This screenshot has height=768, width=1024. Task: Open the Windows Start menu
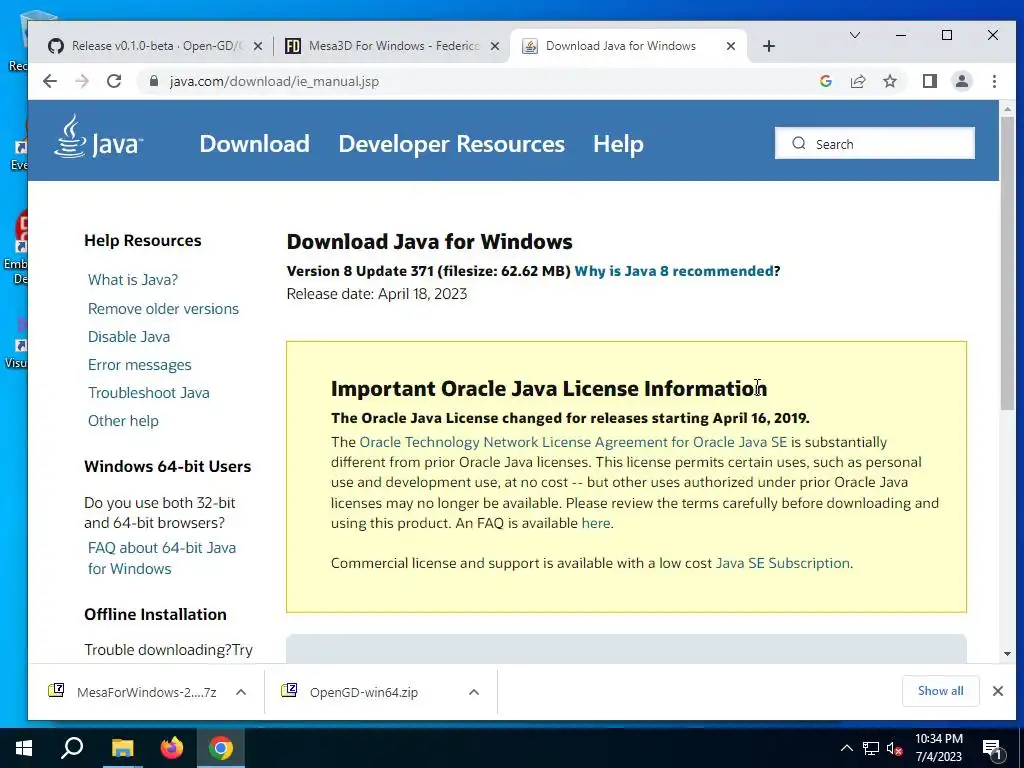24,748
